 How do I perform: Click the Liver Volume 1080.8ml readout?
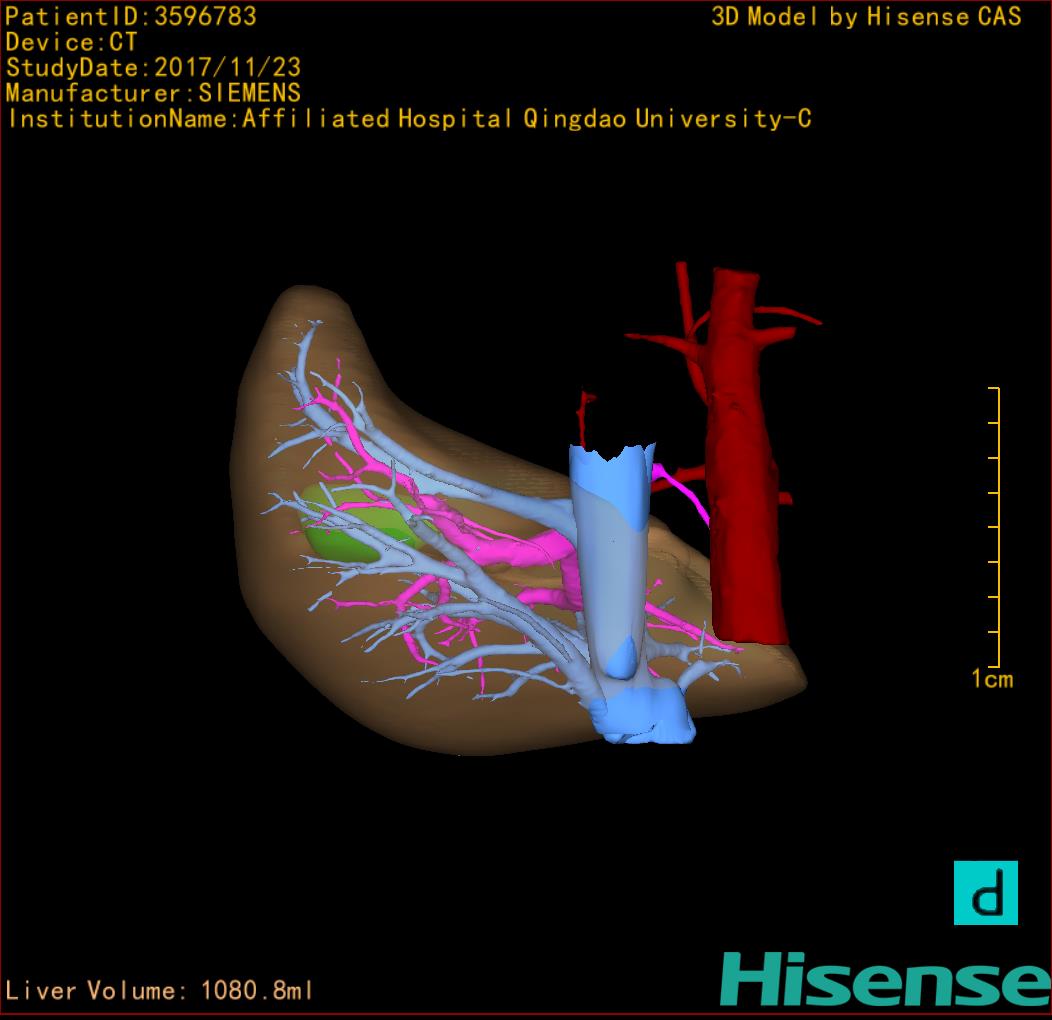(x=160, y=991)
